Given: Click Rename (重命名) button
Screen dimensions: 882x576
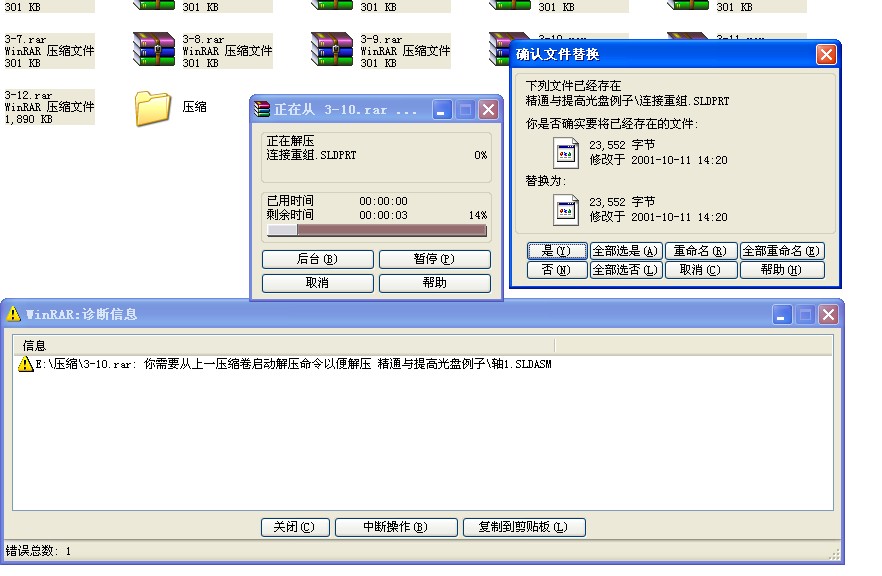Looking at the screenshot, I should 700,251.
